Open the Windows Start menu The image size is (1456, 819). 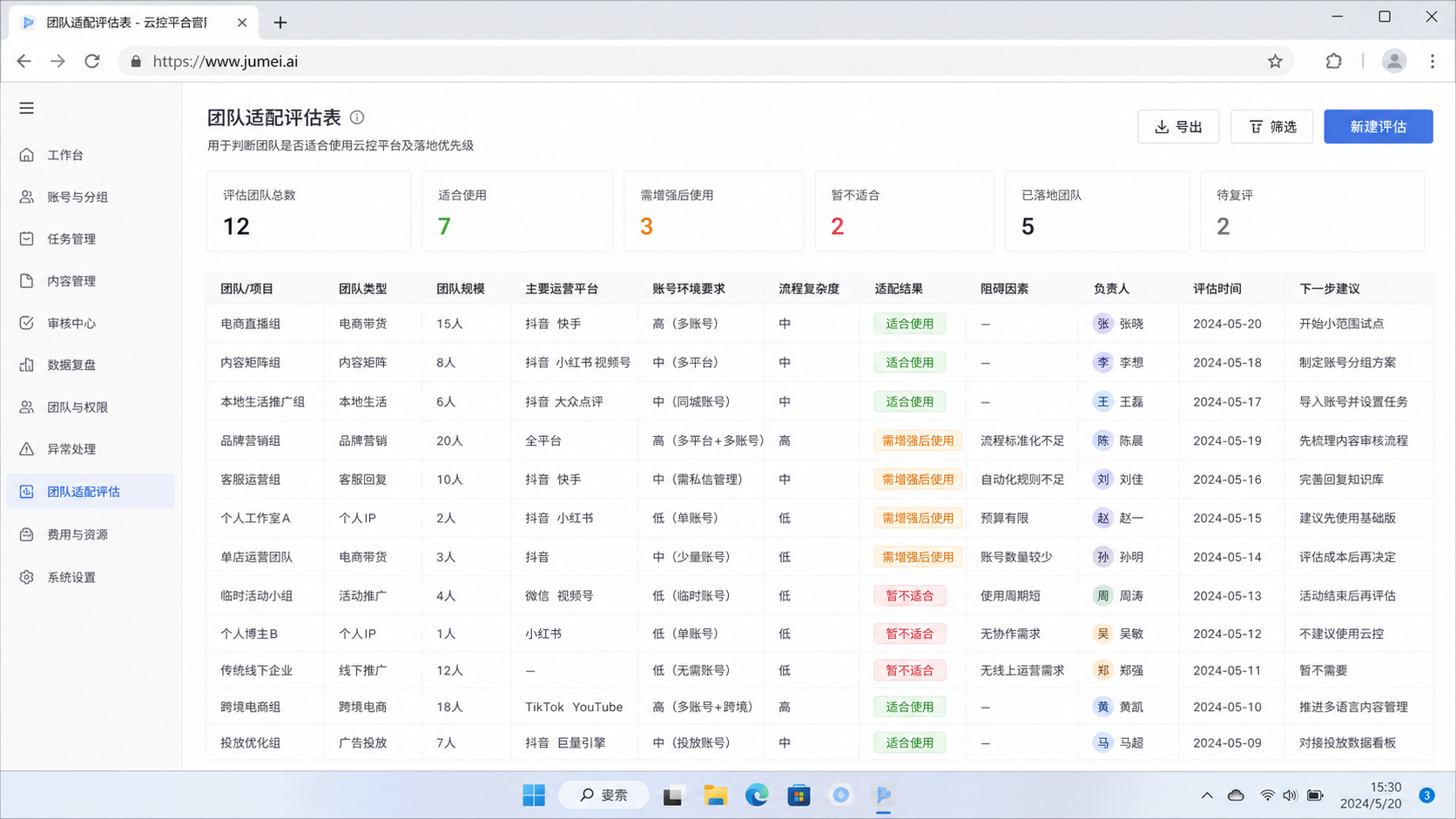[534, 795]
